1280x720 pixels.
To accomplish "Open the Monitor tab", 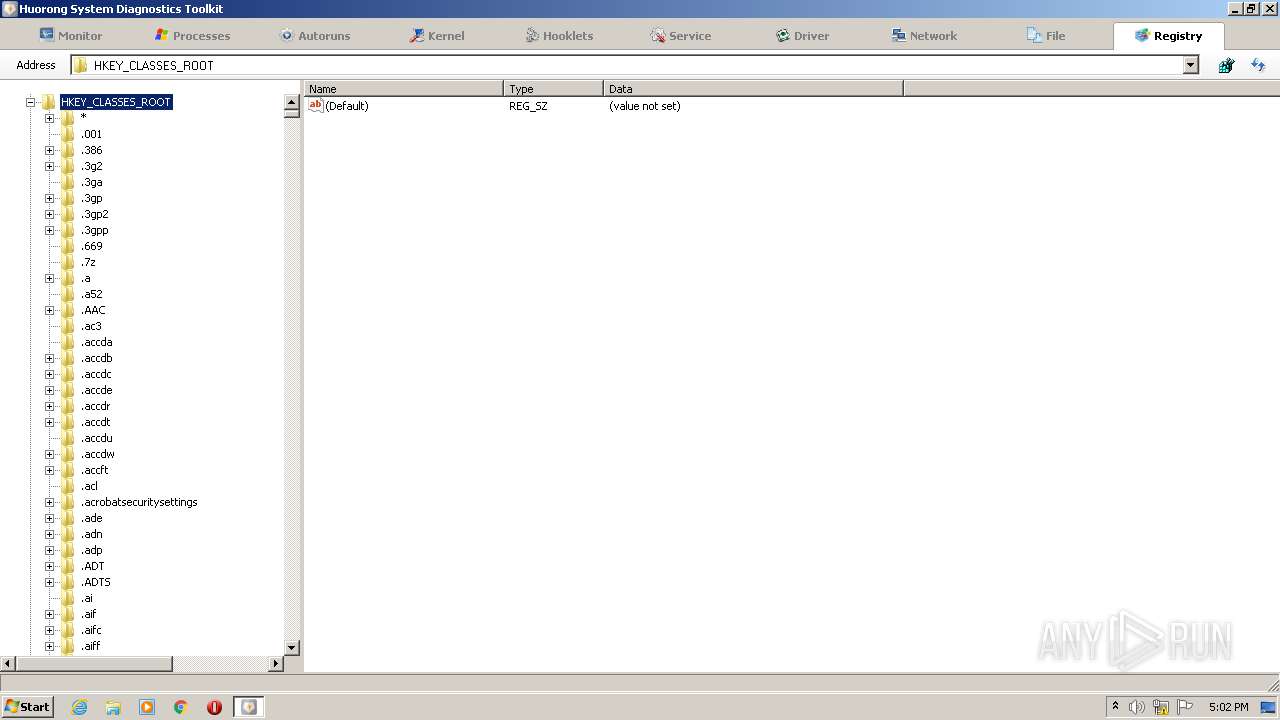I will coord(70,35).
